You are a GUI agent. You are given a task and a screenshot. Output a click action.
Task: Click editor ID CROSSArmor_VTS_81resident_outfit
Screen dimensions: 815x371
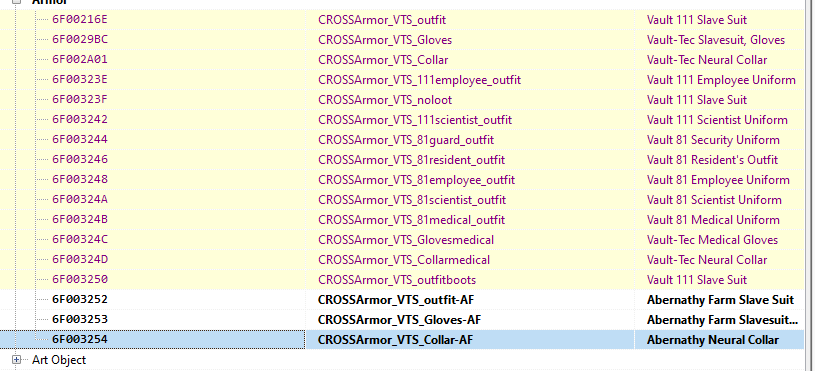click(x=412, y=160)
